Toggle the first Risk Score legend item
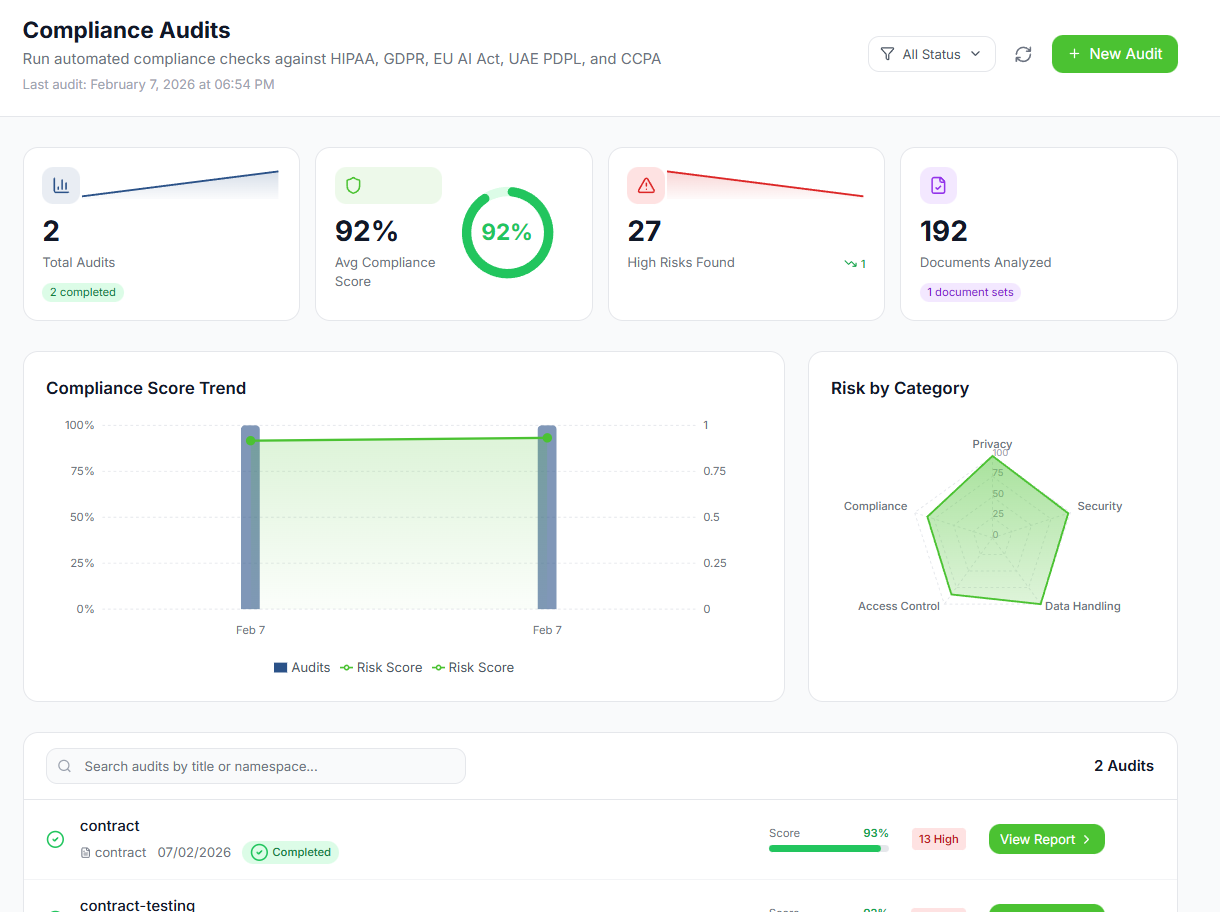 (x=381, y=667)
